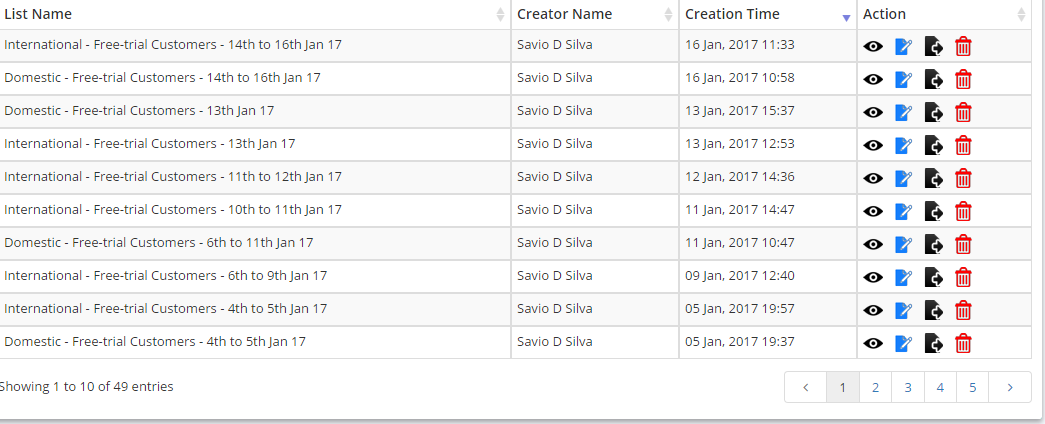1045x424 pixels.
Task: Go to next page with right chevron
Action: point(1010,387)
